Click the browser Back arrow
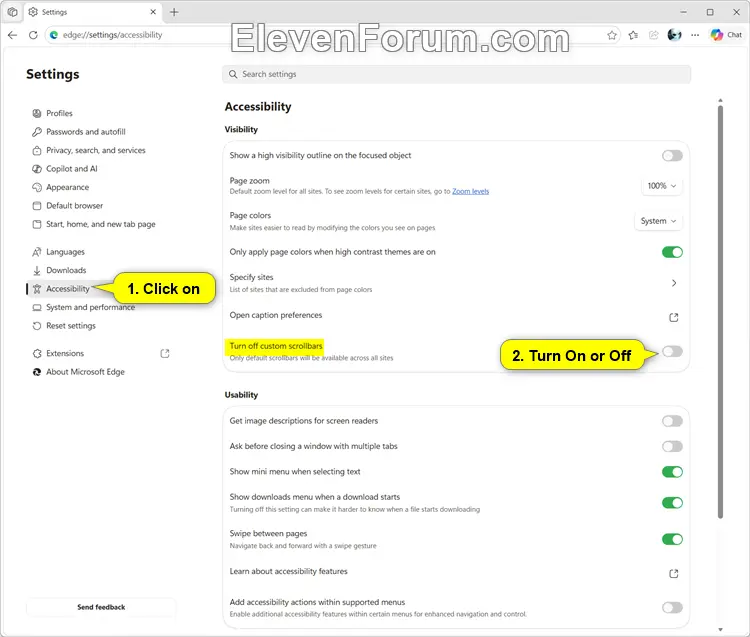The image size is (750, 637). [x=13, y=35]
